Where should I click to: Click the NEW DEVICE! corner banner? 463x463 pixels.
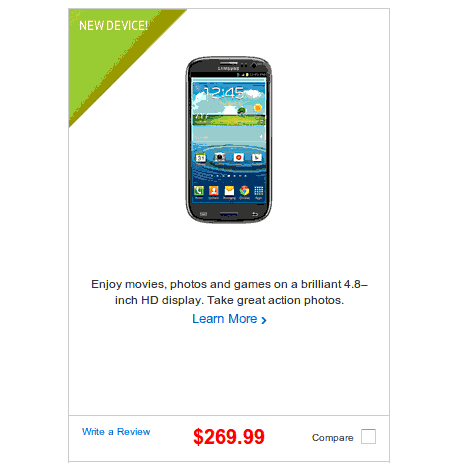click(113, 26)
